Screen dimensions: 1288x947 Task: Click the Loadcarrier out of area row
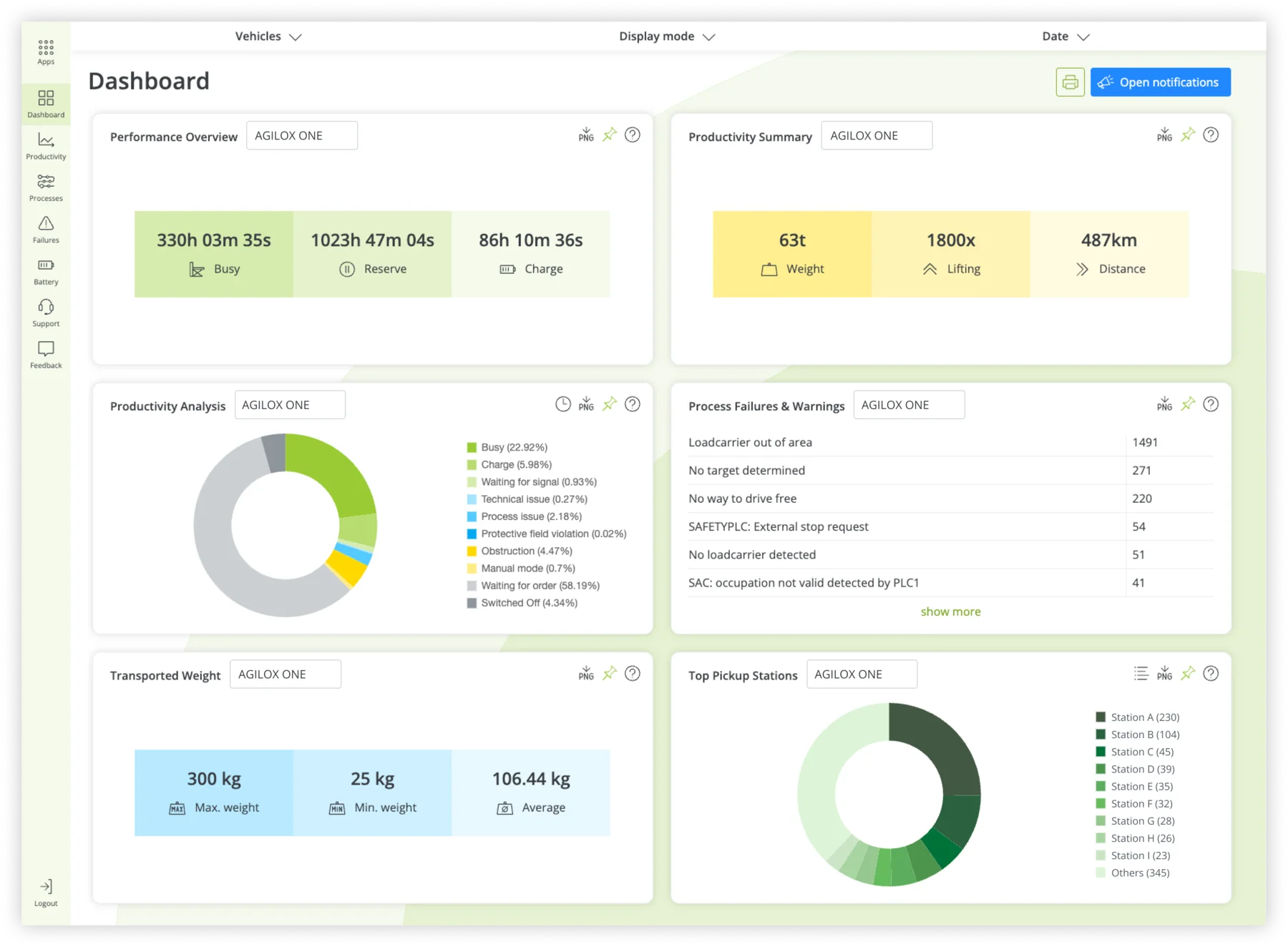tap(950, 442)
